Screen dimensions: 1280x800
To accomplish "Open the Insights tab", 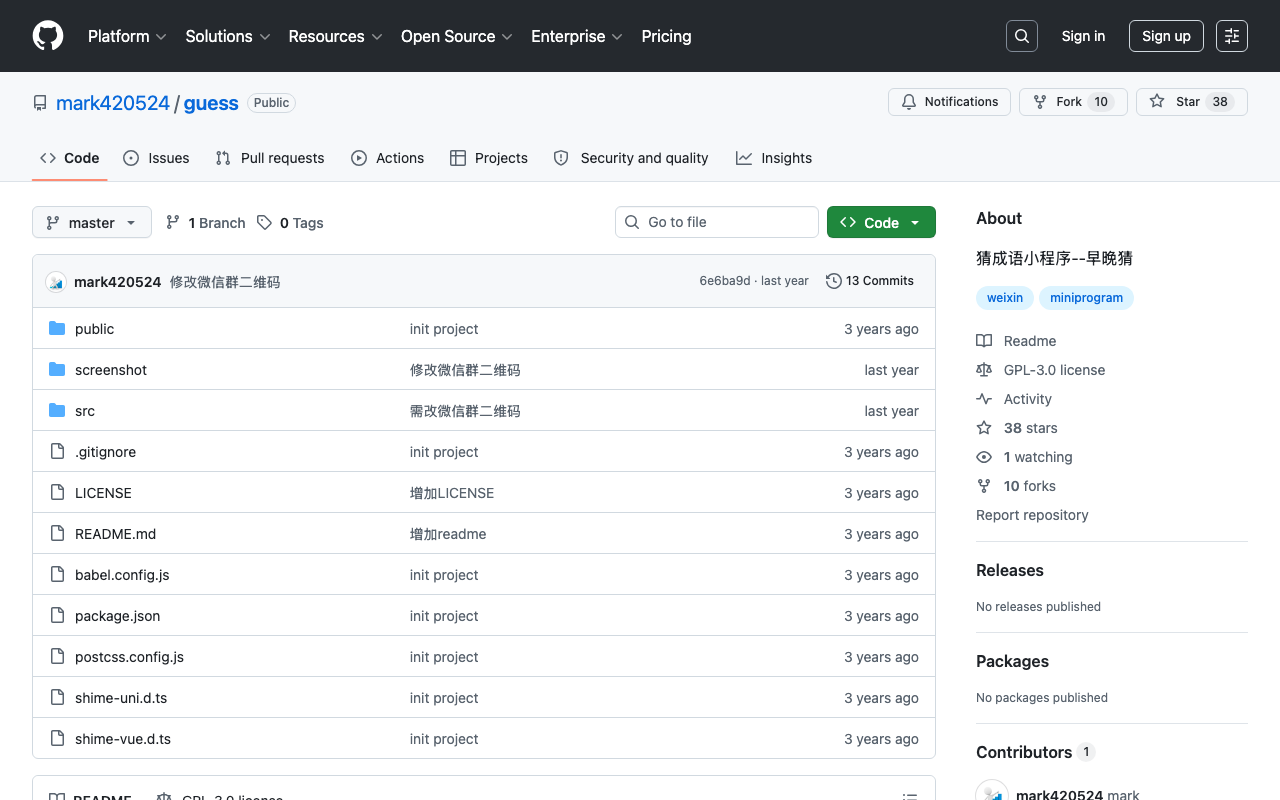I will (774, 158).
